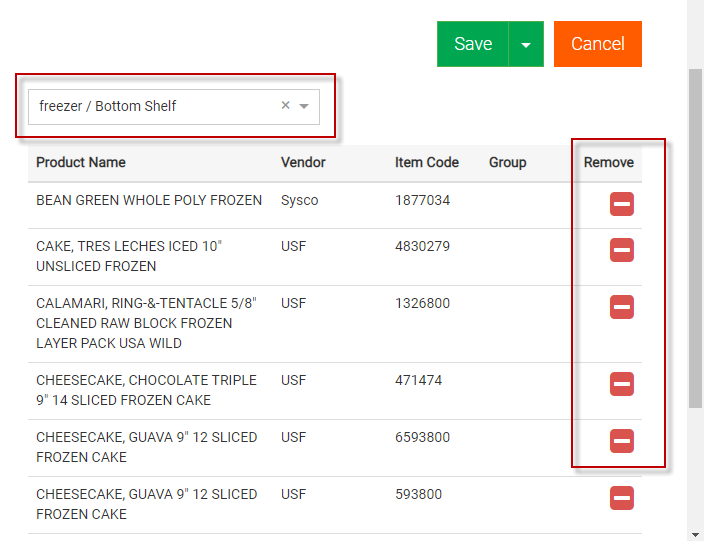Viewport: 704px width, 541px height.
Task: Expand the Save options caret
Action: (x=526, y=45)
